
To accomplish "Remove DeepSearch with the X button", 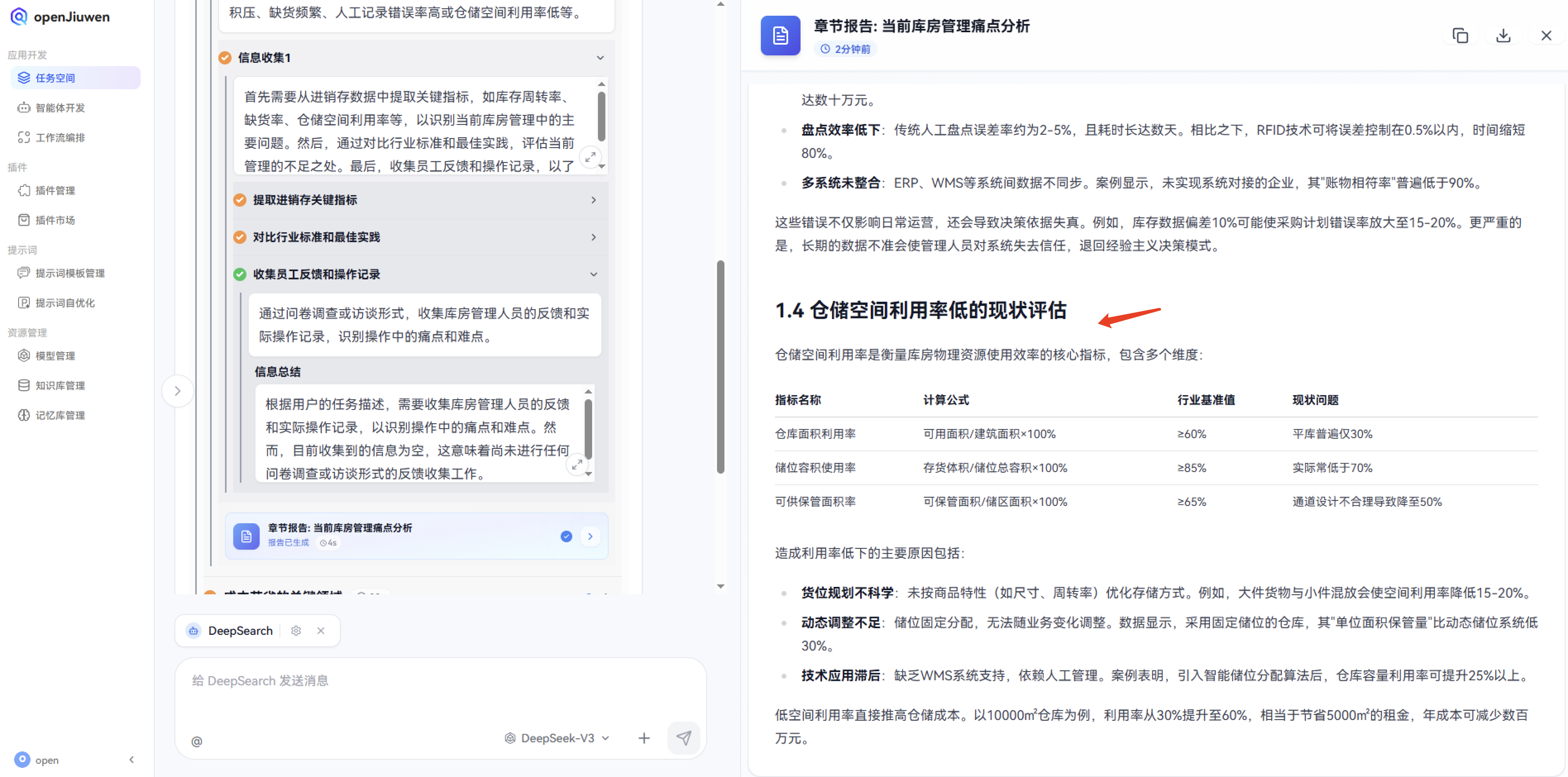I will coord(321,631).
